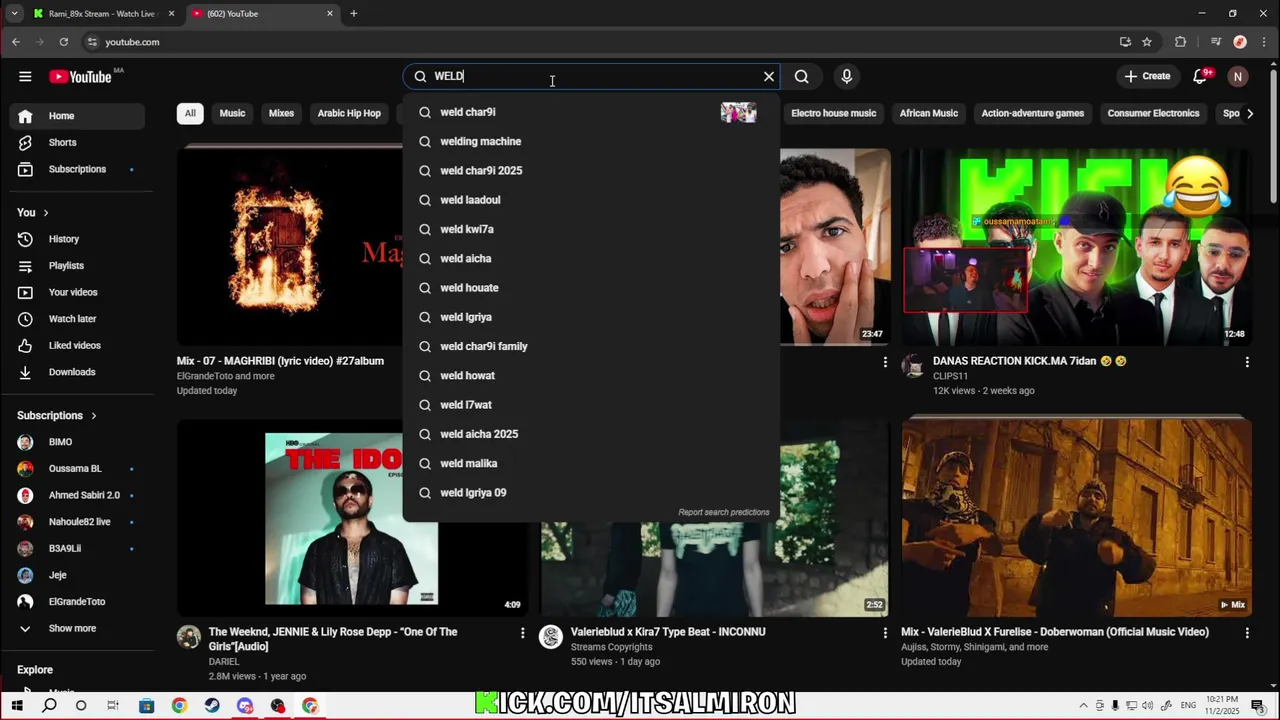
Task: Open Windows Start menu
Action: point(17,706)
